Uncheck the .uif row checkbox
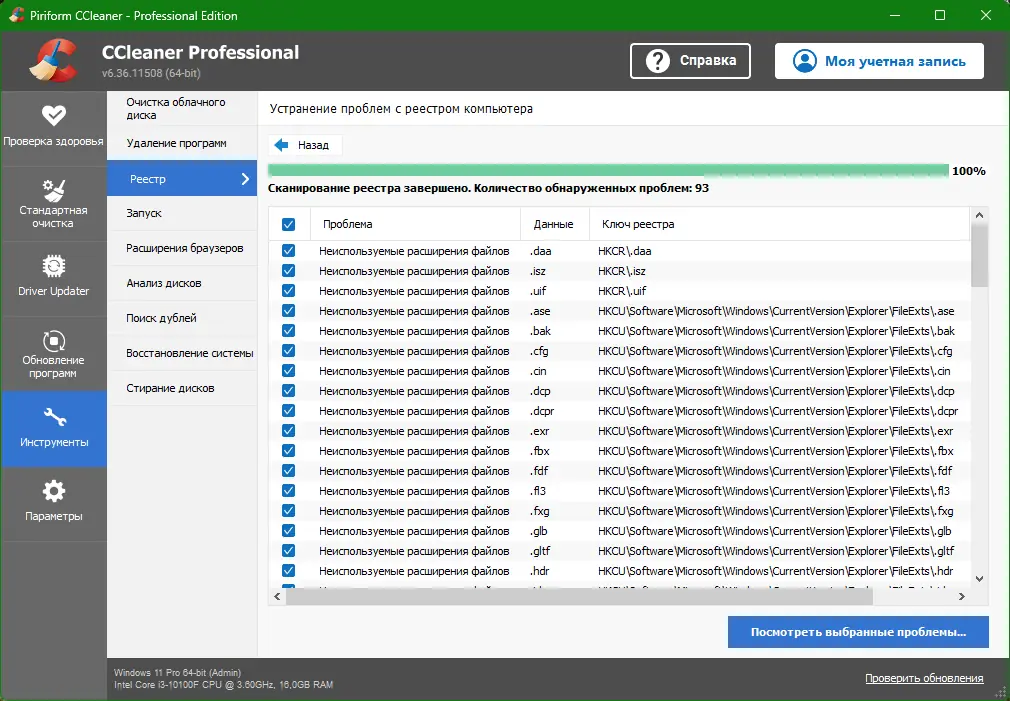This screenshot has height=701, width=1010. tap(289, 291)
